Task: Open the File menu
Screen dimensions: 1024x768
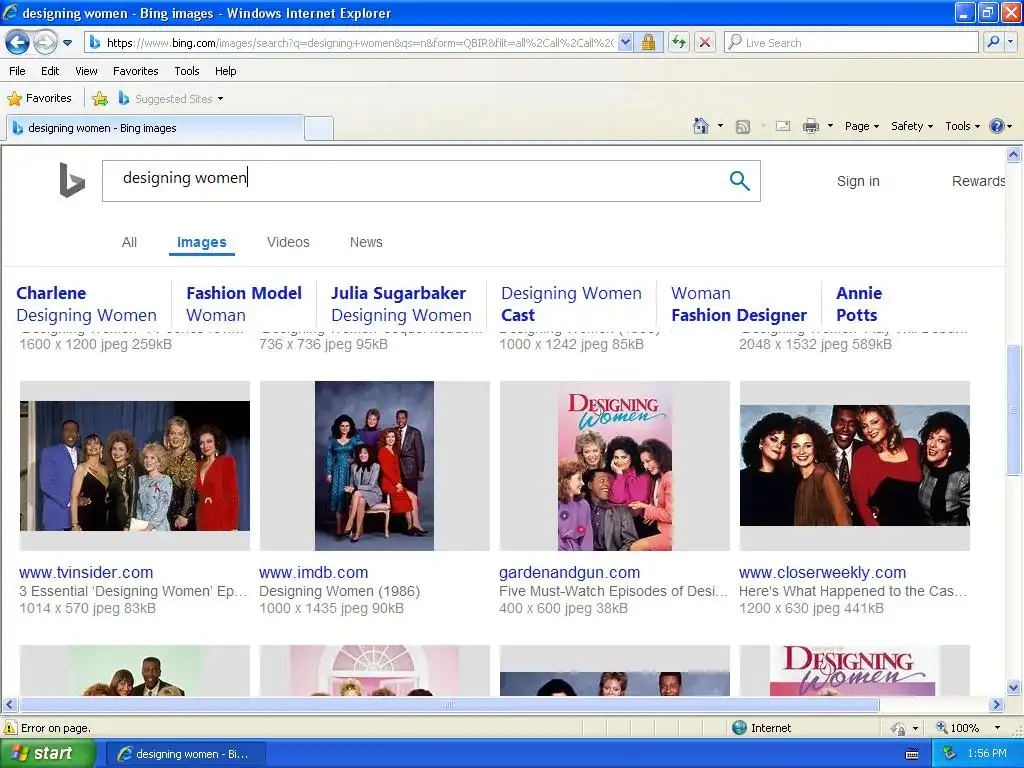Action: pyautogui.click(x=18, y=71)
